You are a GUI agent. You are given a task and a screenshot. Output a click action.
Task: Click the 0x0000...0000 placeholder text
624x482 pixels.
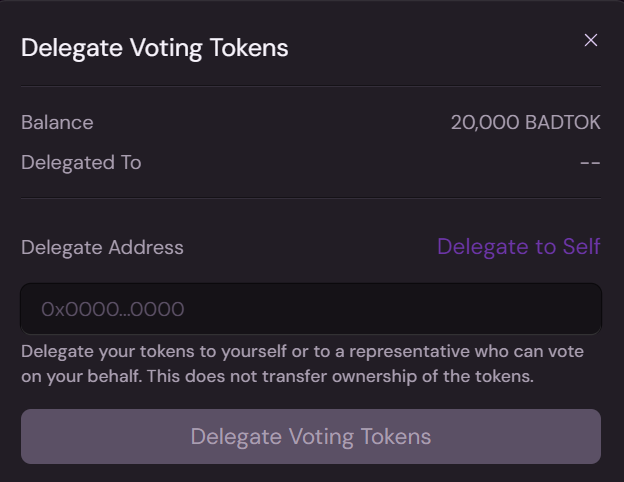pyautogui.click(x=112, y=309)
